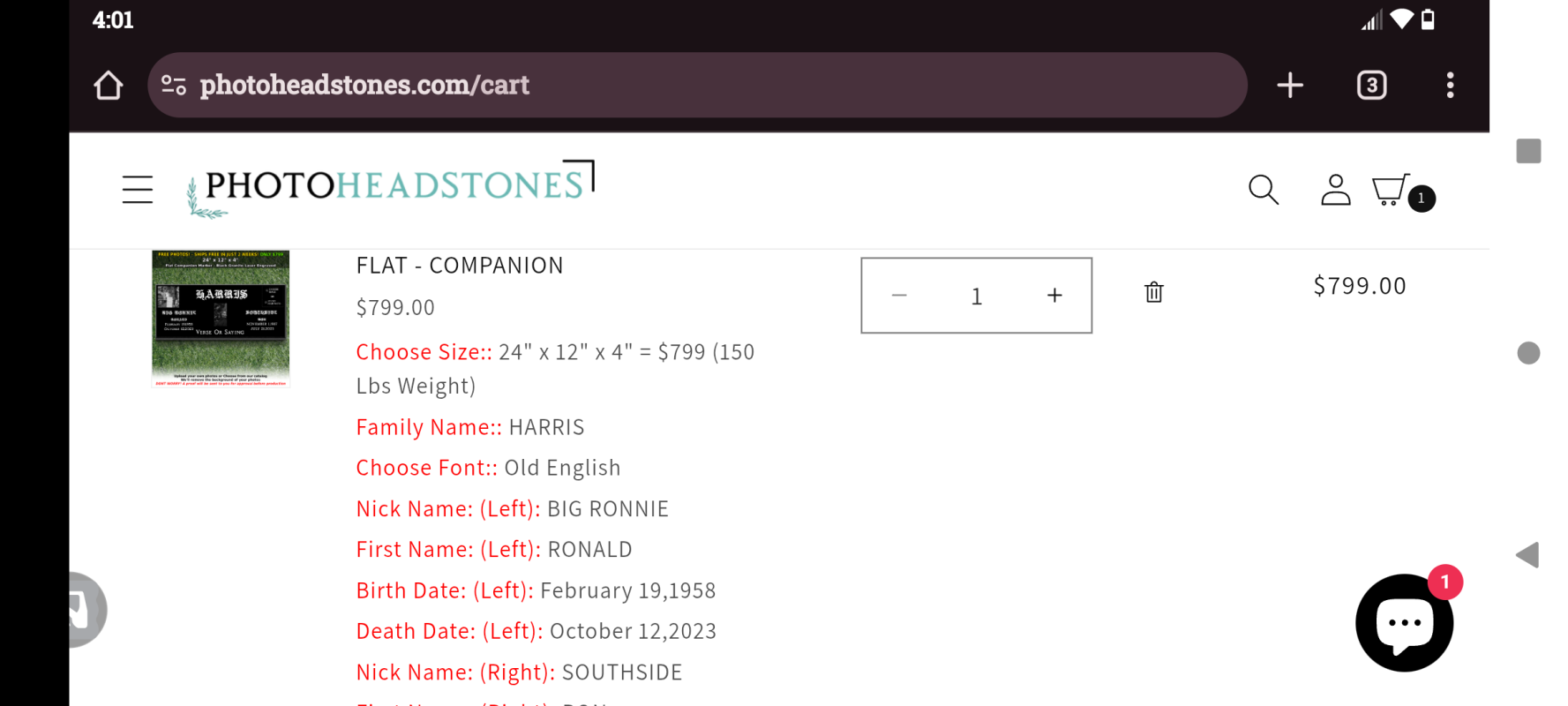Increase quantity with the plus button
Screen dimensions: 1568x706
(1054, 296)
